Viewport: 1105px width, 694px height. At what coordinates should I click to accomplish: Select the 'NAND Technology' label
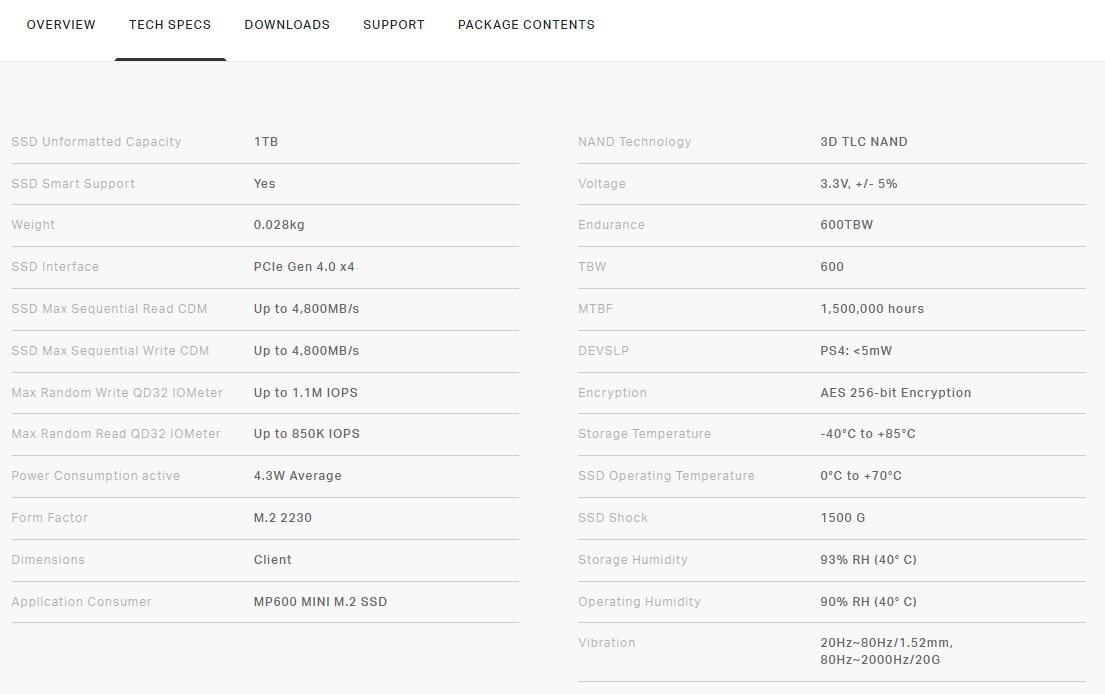point(634,142)
